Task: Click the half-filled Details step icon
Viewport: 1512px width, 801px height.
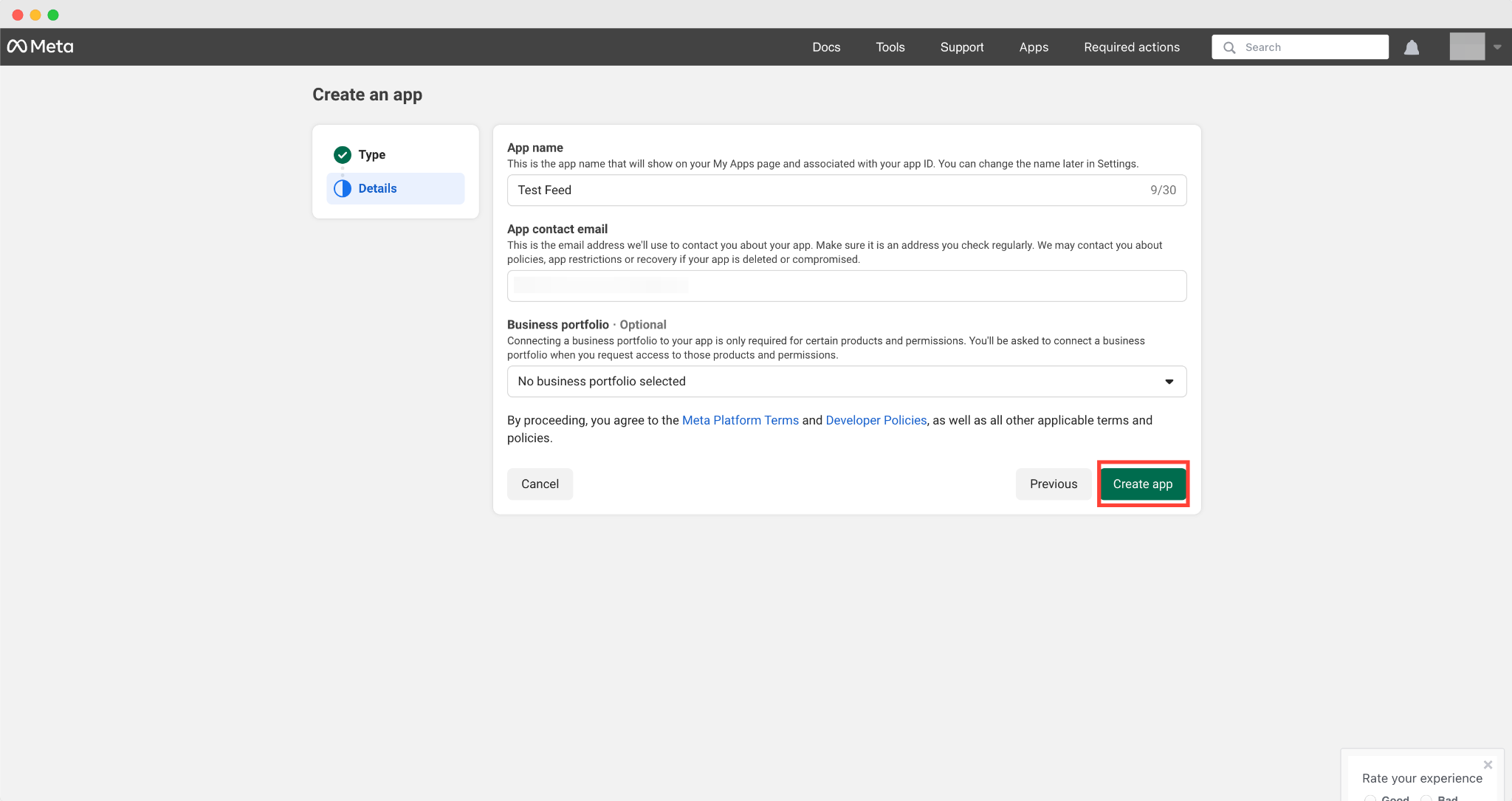Action: coord(343,188)
